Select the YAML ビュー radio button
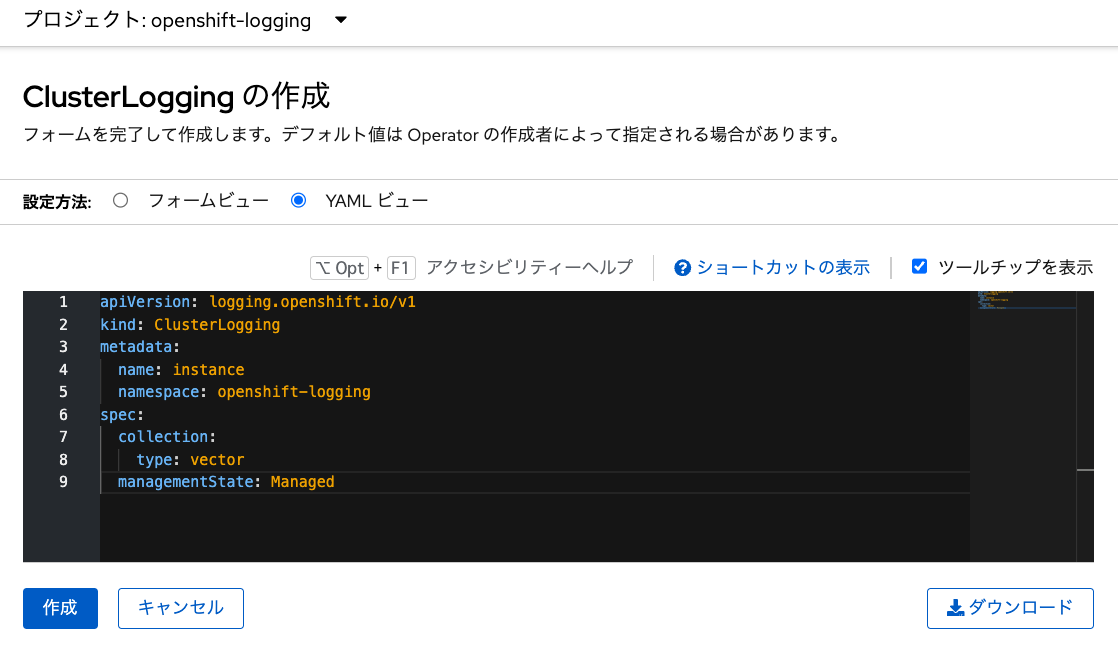This screenshot has width=1118, height=647. [x=299, y=200]
